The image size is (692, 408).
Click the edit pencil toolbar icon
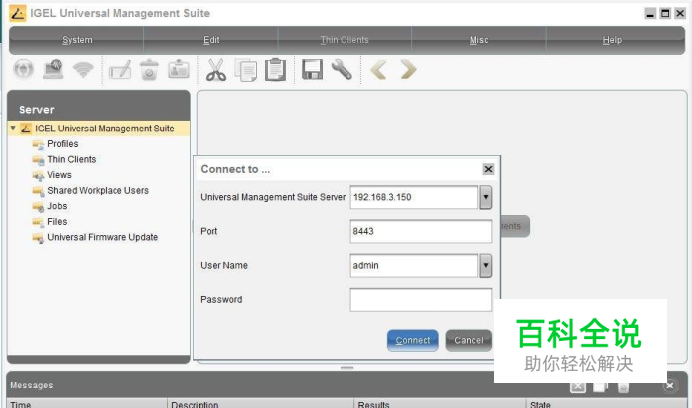pyautogui.click(x=120, y=69)
